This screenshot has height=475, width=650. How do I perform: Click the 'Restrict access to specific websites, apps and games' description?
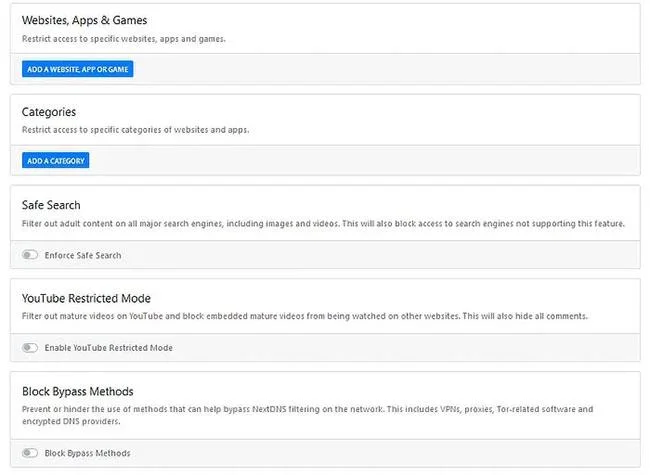pos(124,39)
